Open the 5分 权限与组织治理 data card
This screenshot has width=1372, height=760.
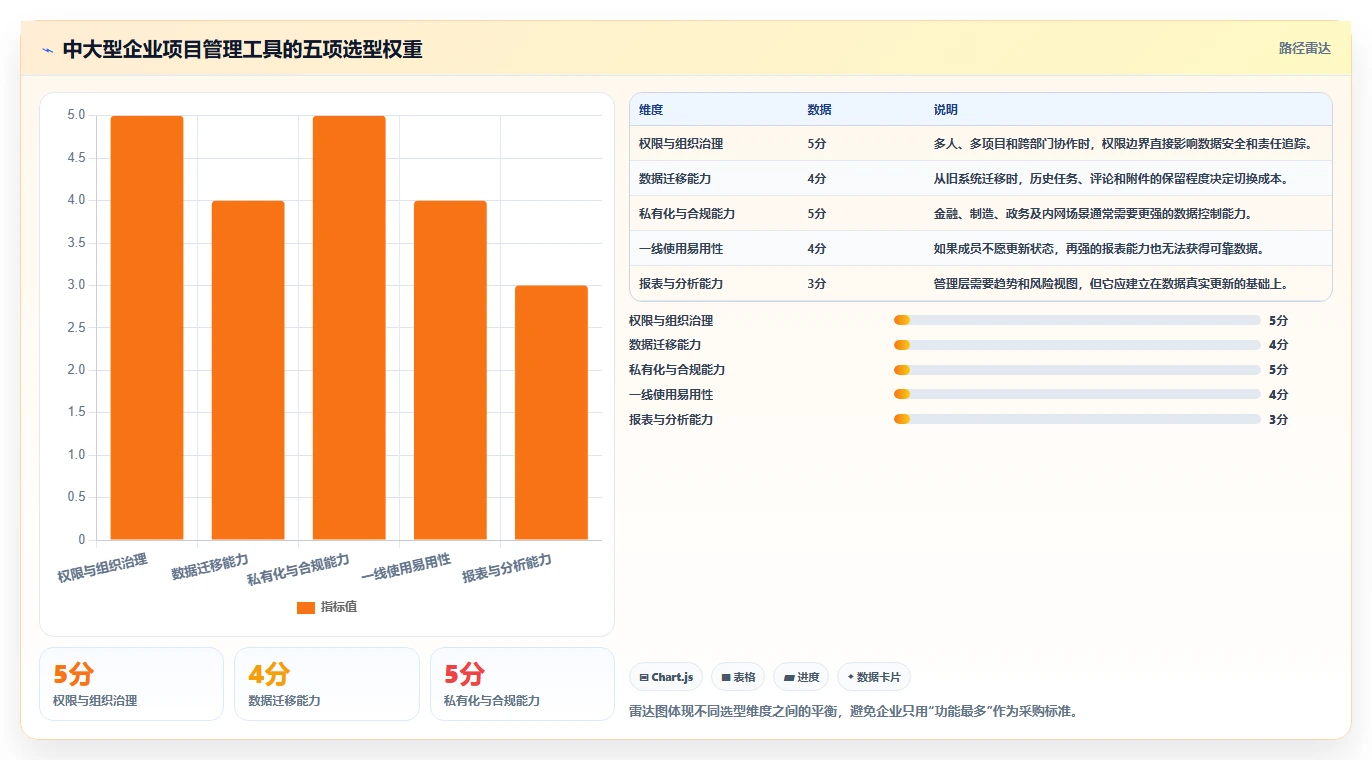(x=131, y=684)
